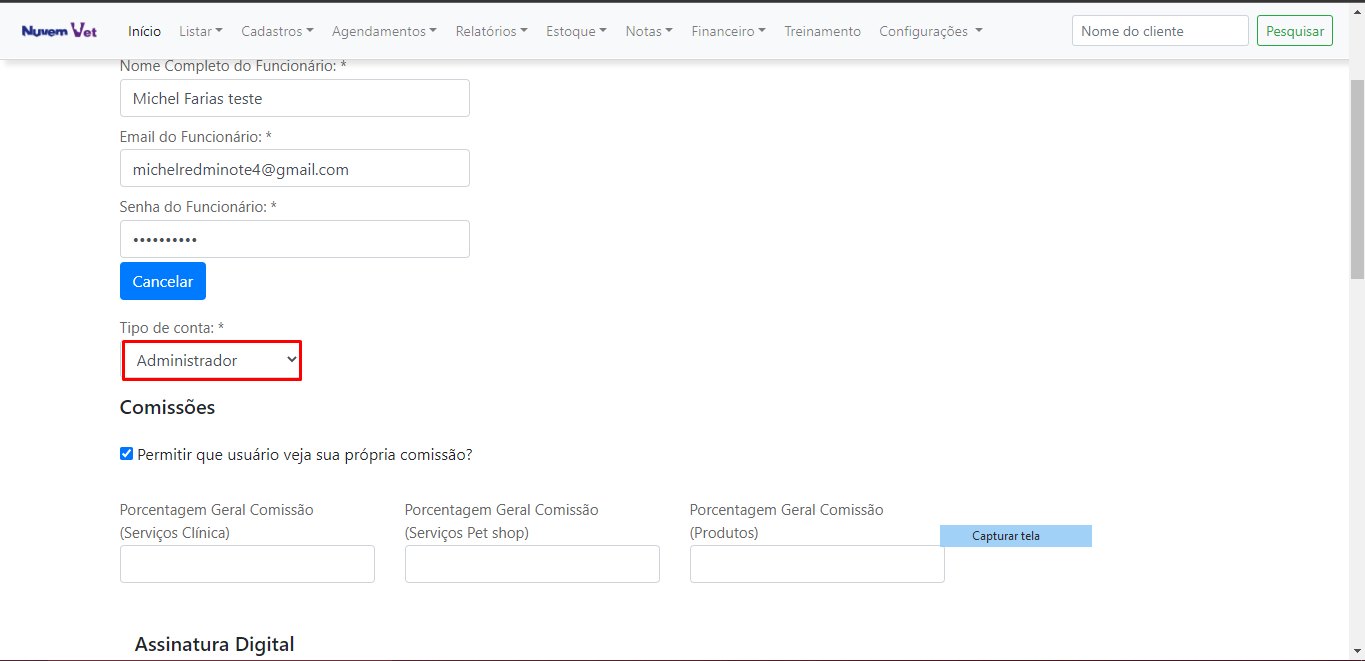Click the Nome Completo do Funcionário field
This screenshot has height=661, width=1365.
[294, 98]
